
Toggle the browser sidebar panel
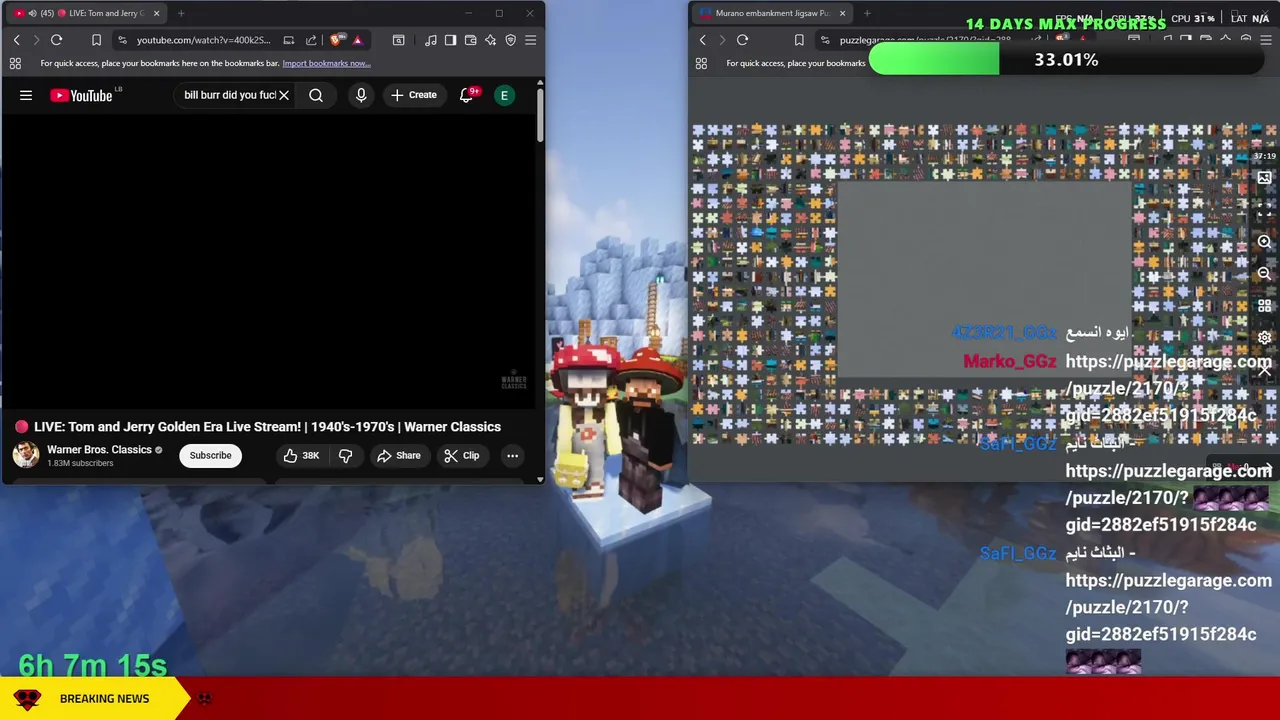pos(450,40)
